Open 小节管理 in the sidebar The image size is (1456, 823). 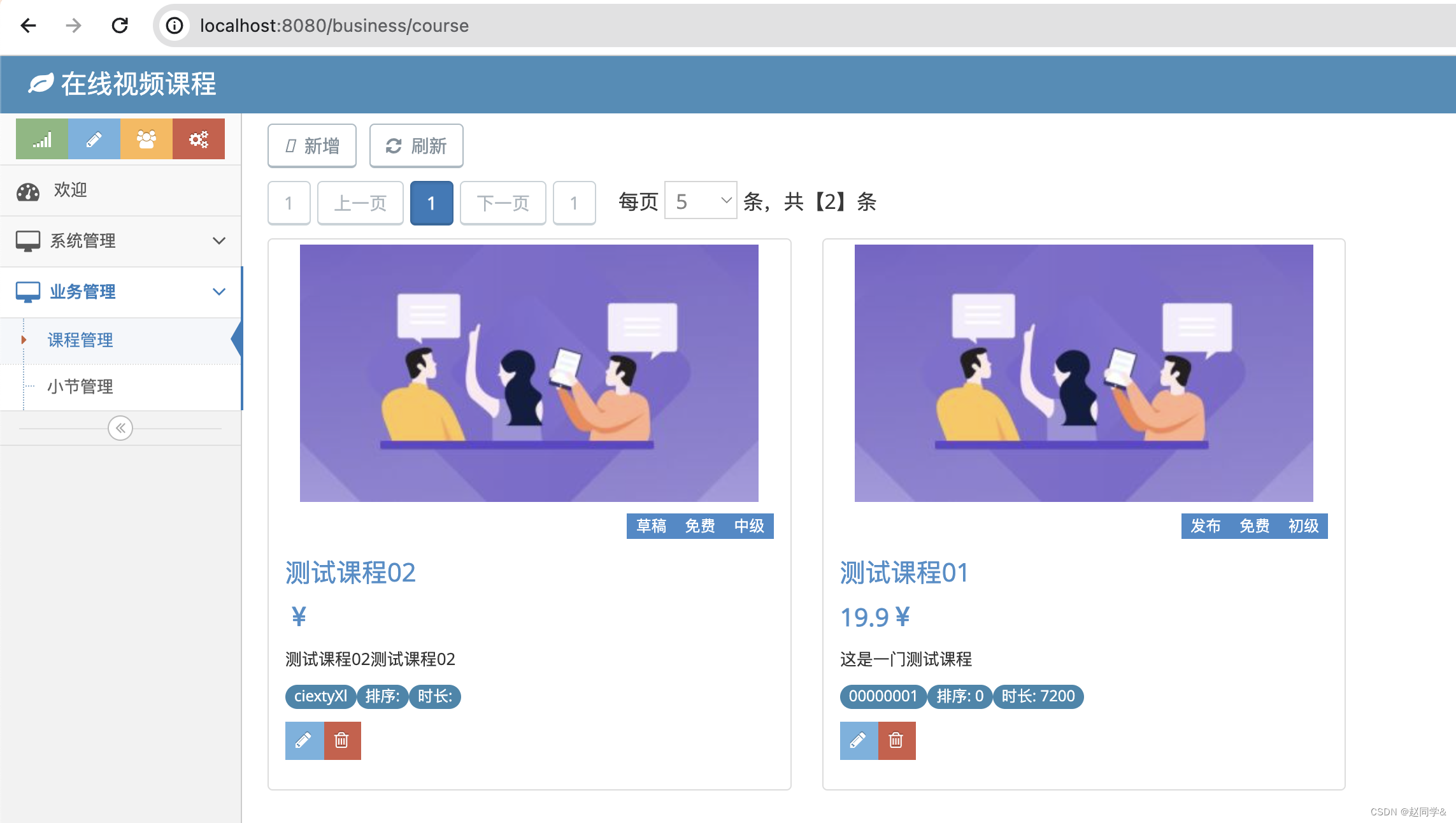80,386
